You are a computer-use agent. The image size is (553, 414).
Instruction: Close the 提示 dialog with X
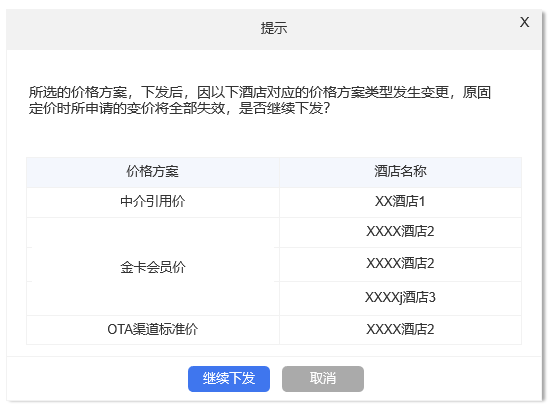point(524,22)
